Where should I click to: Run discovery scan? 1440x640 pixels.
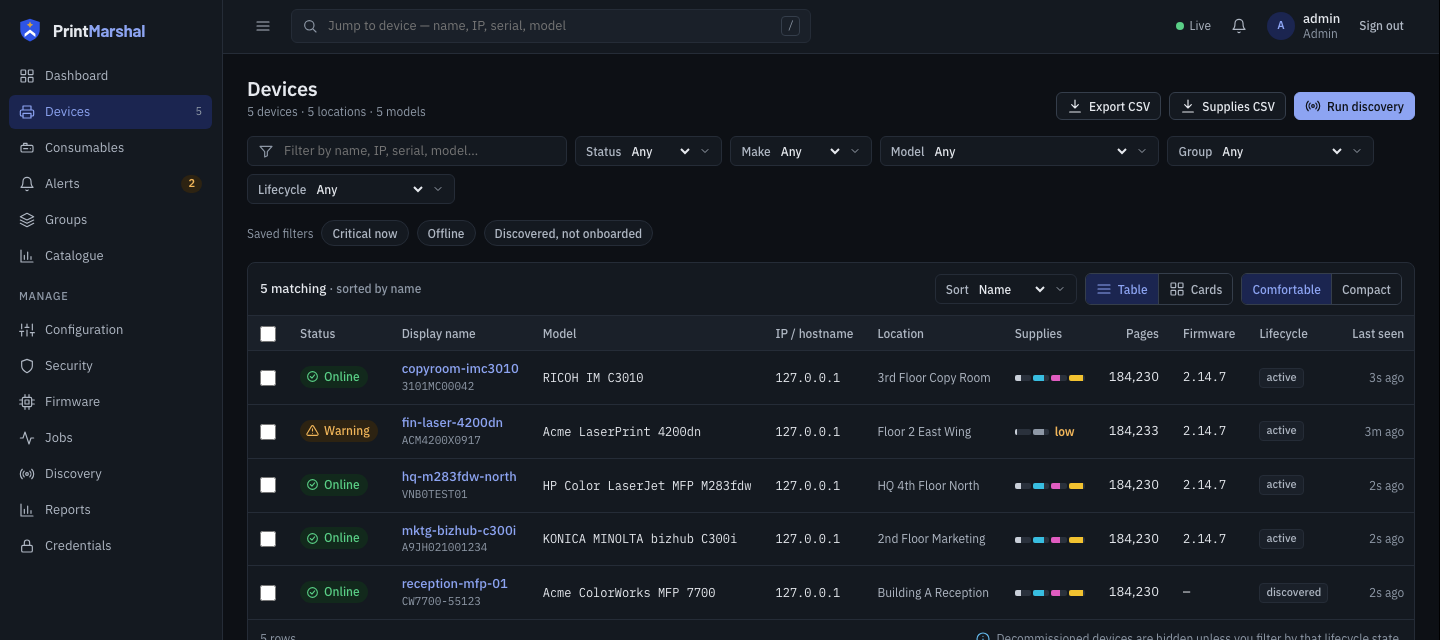point(1354,106)
